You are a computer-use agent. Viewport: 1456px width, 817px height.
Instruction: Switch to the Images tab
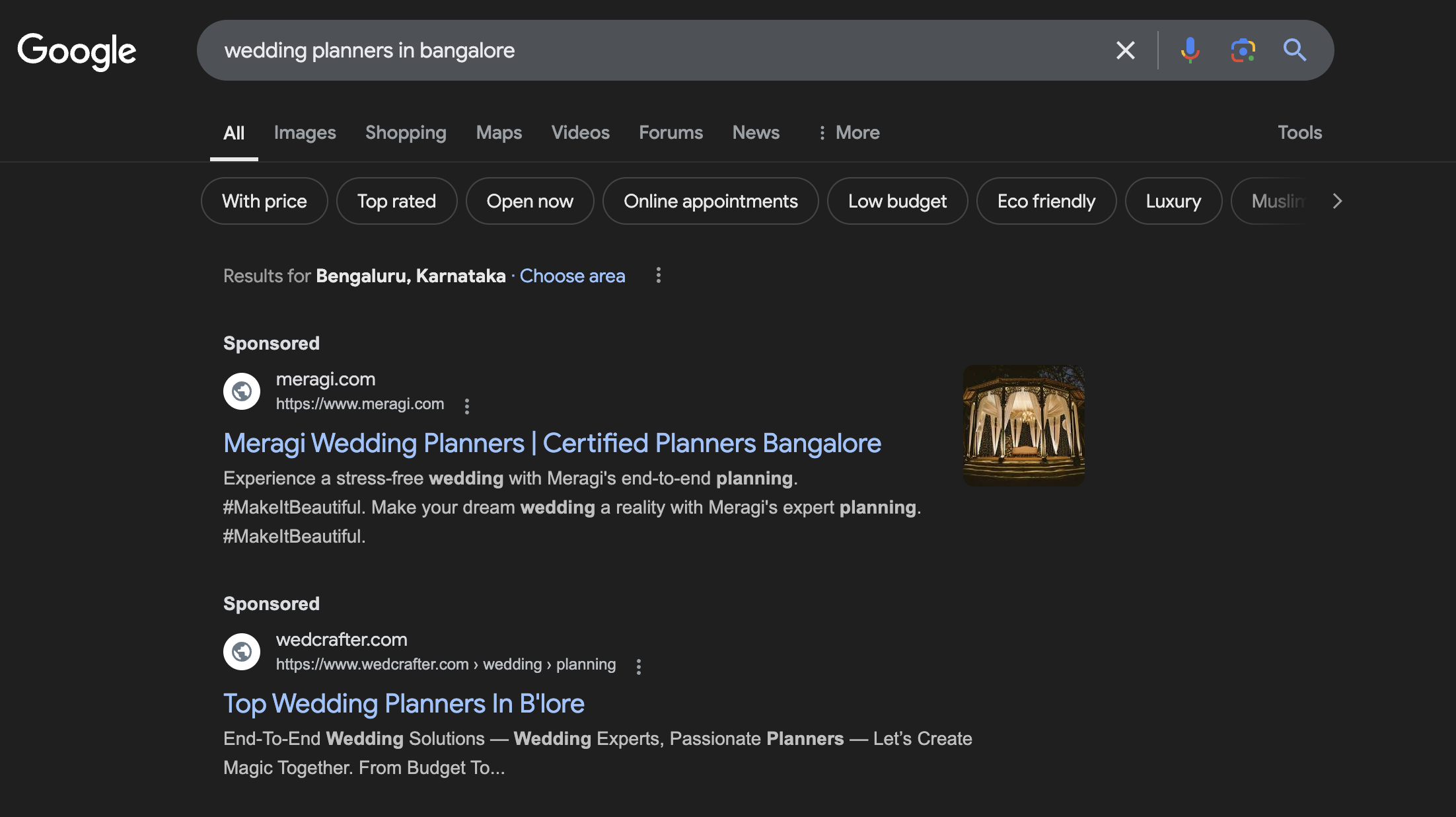(x=305, y=133)
